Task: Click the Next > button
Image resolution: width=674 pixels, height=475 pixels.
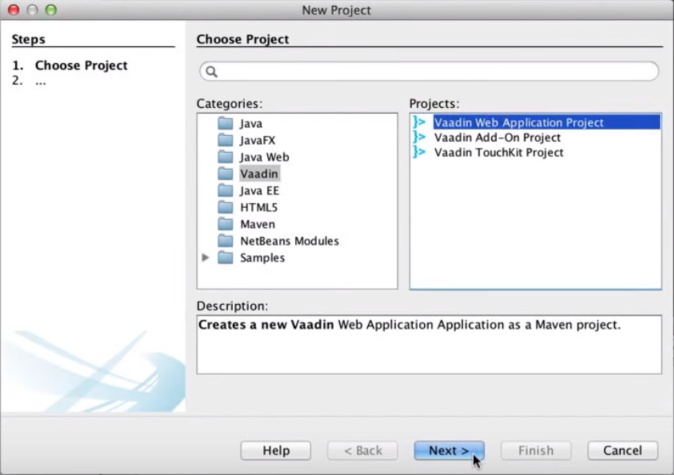Action: 449,450
